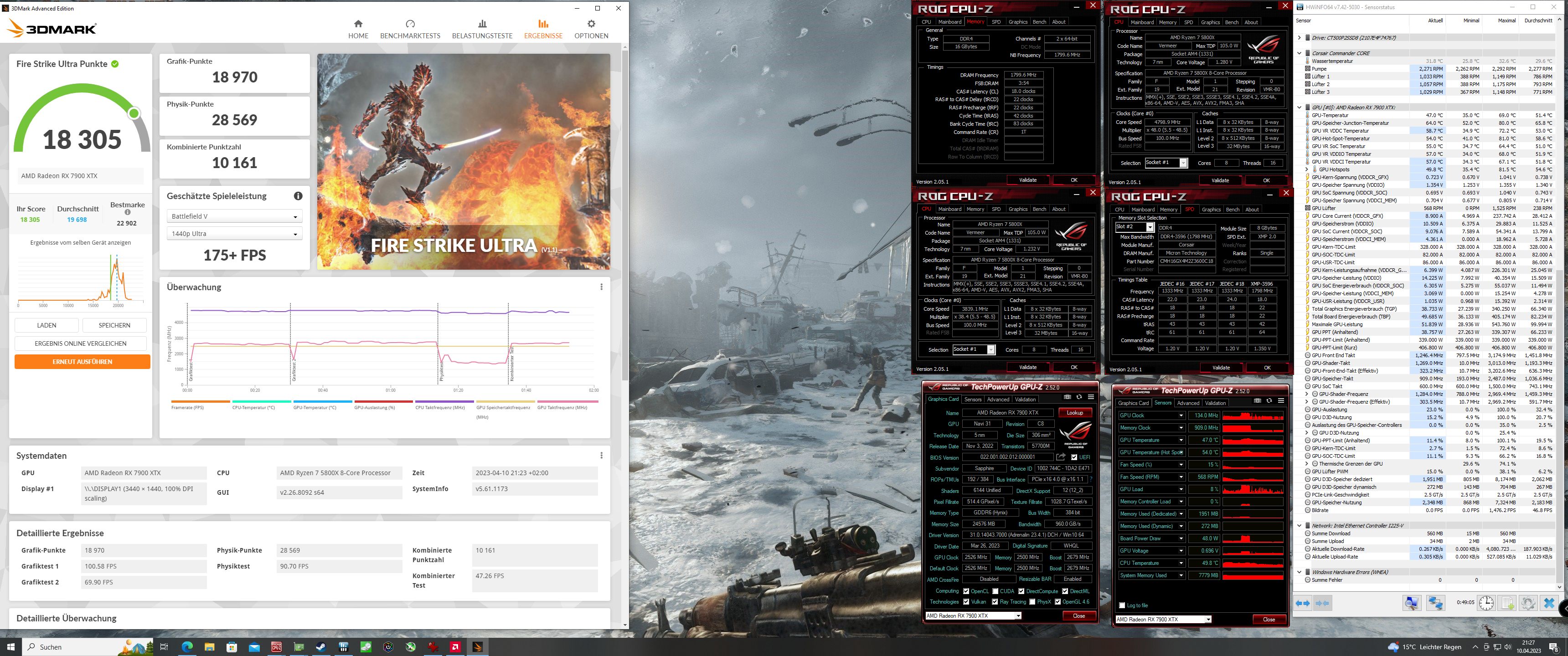Screen dimensions: 1568x656
Task: Take screenshot in GPU-Z Sensors window
Action: coord(1258,400)
